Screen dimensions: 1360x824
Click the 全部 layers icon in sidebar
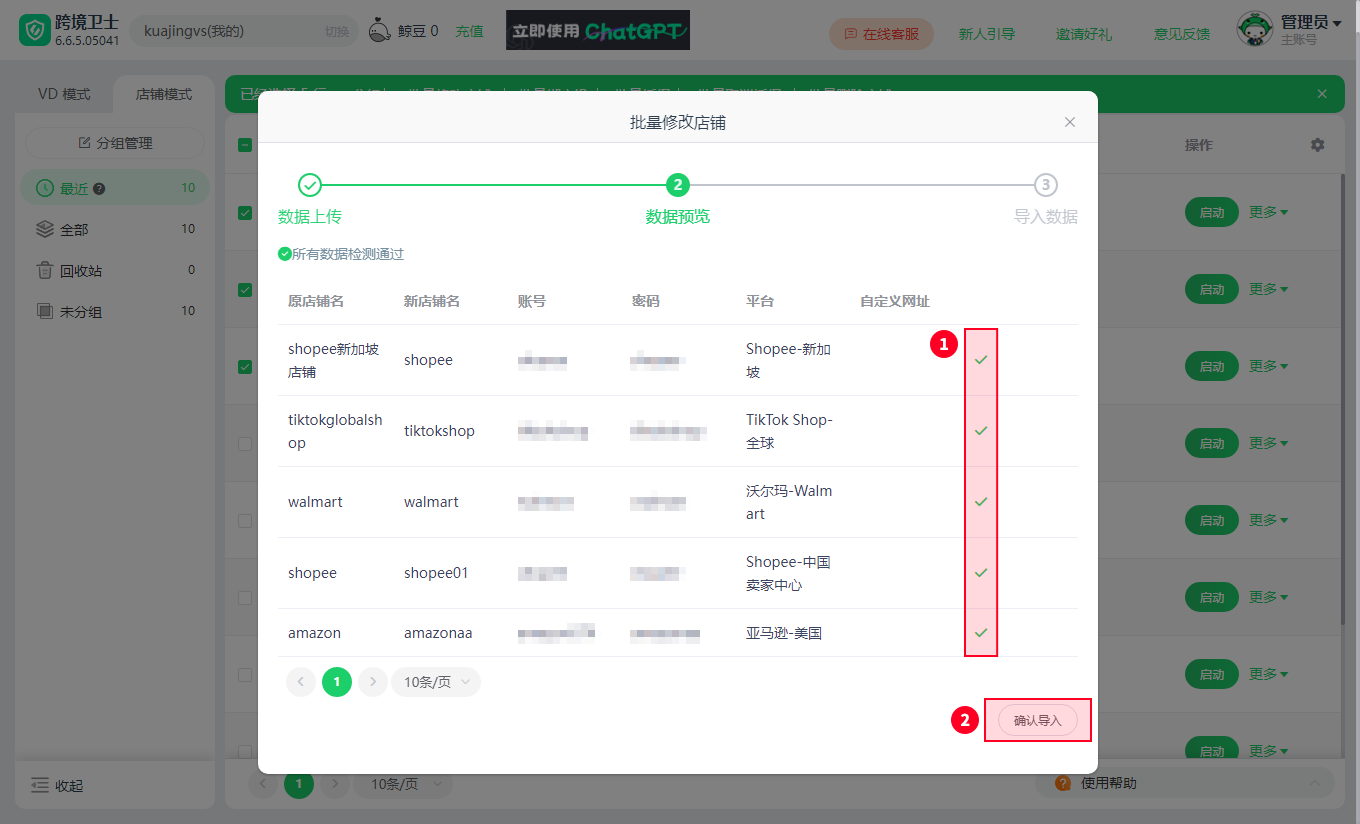45,229
